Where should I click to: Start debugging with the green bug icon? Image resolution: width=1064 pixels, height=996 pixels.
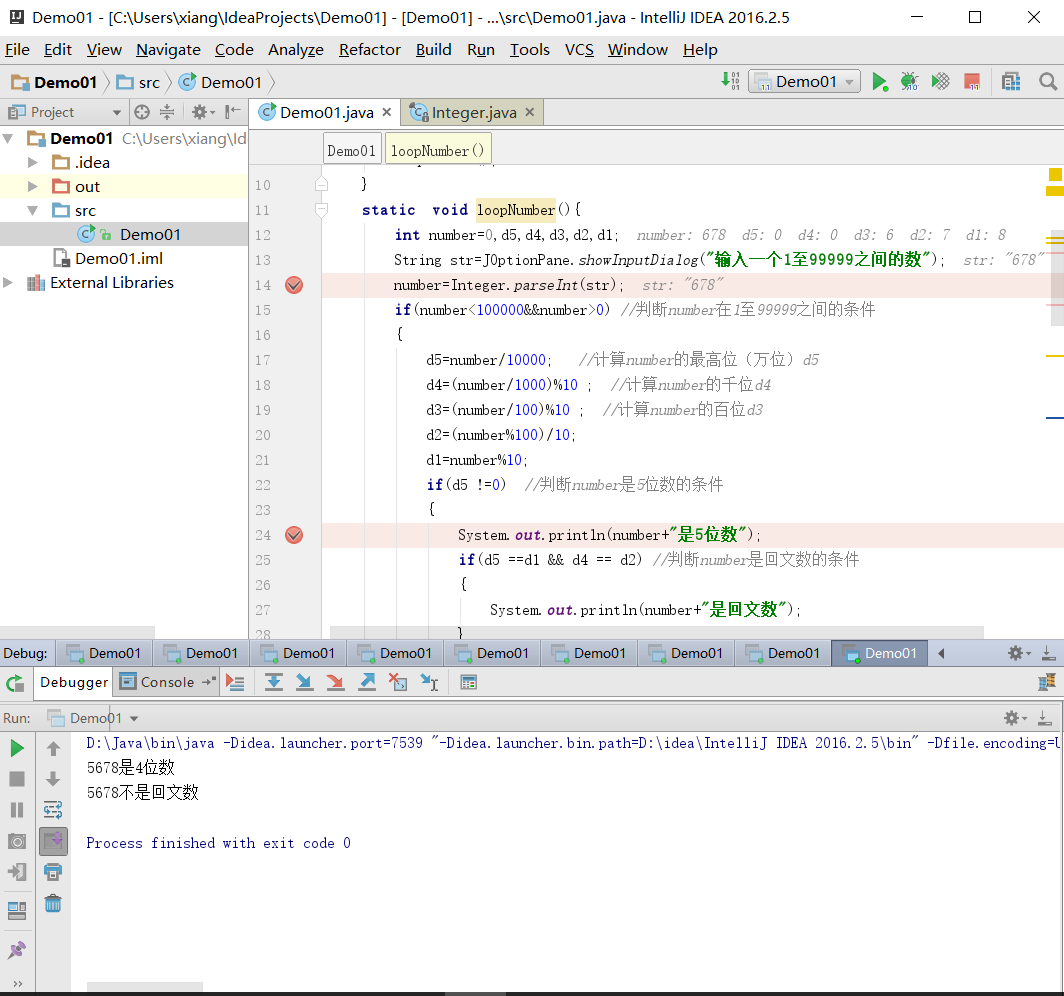[x=909, y=82]
